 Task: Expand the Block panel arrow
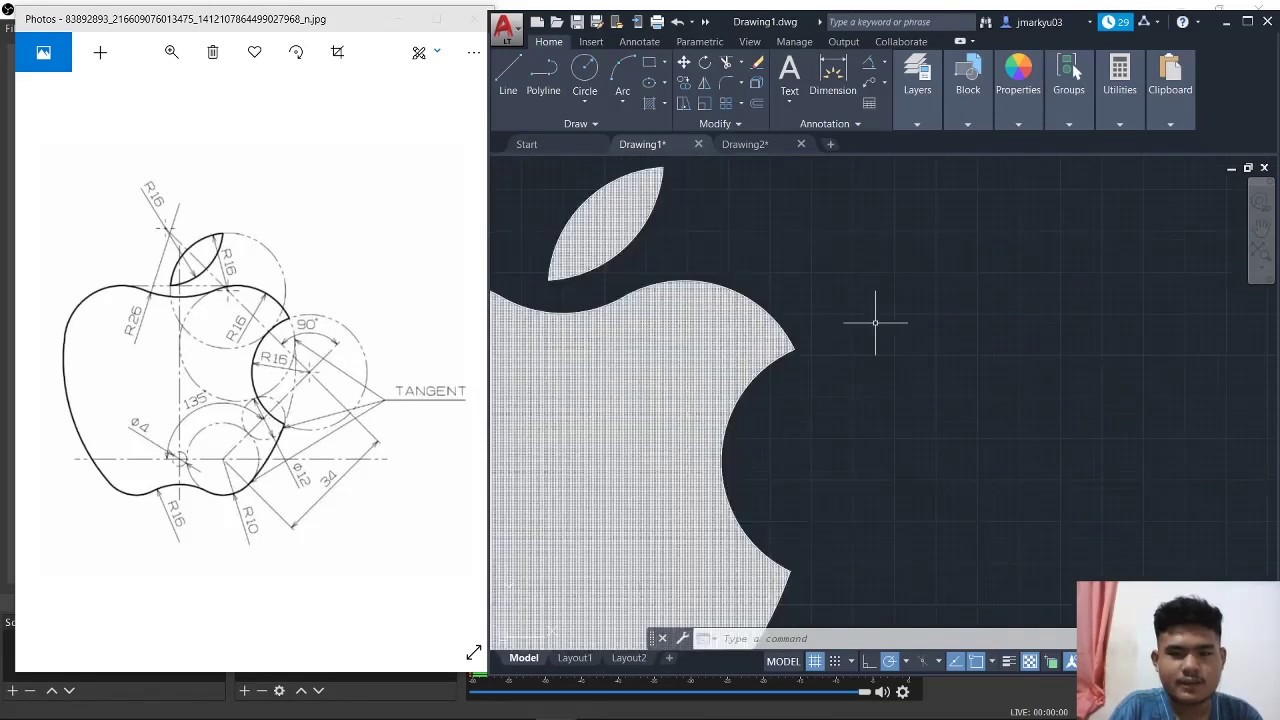(968, 124)
